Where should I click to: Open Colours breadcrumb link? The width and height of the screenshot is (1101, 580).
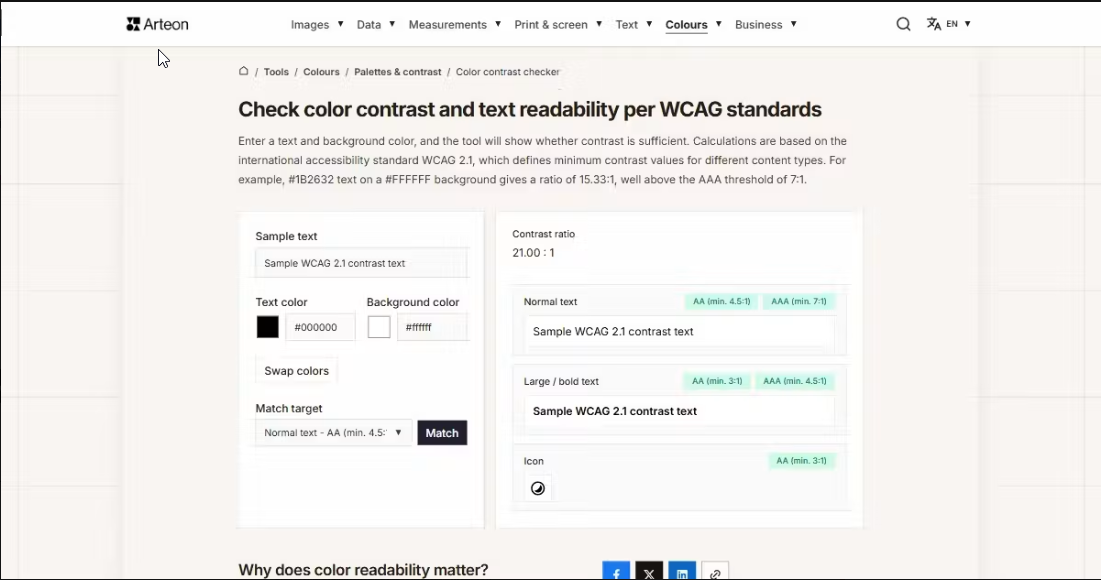point(321,72)
